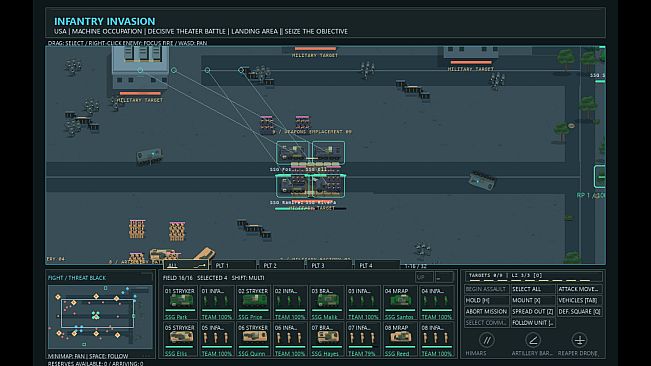Select the 07 BRA vehicle SSG Hayes card

pos(326,339)
